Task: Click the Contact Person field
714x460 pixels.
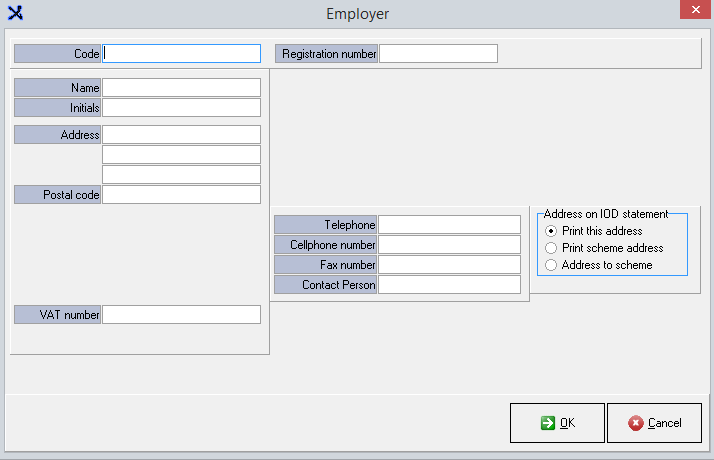Action: click(449, 285)
